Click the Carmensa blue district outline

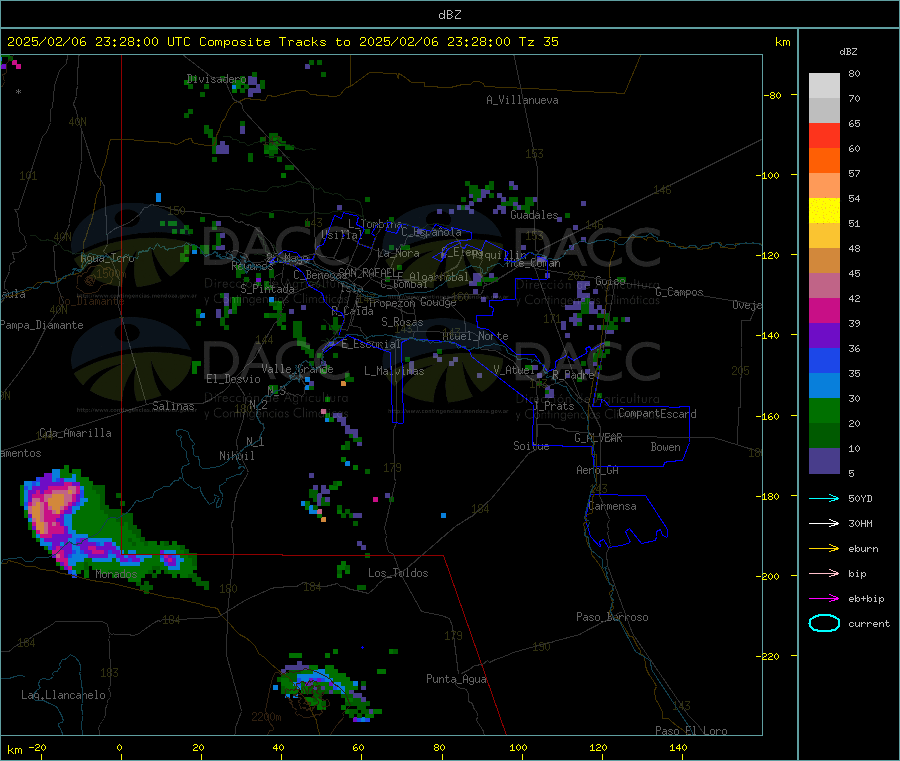[x=626, y=519]
